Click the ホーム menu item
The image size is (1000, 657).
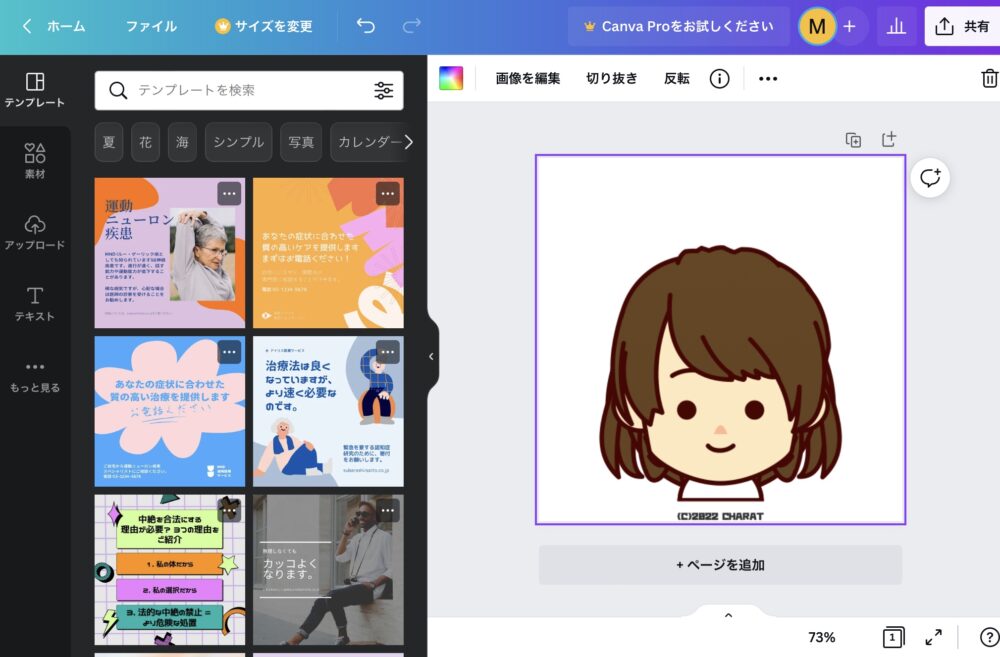pyautogui.click(x=66, y=26)
